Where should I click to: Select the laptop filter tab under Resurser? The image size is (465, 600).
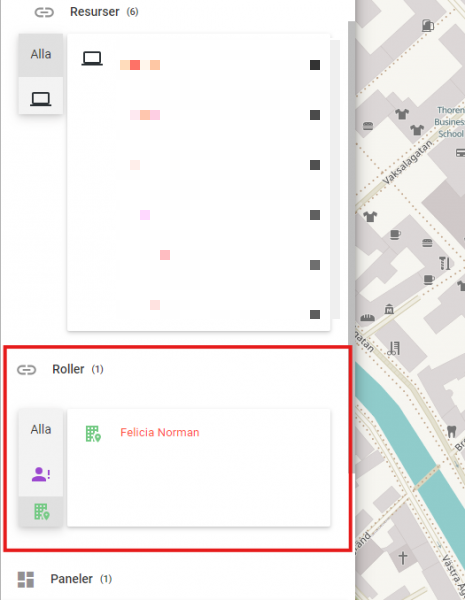(x=41, y=96)
